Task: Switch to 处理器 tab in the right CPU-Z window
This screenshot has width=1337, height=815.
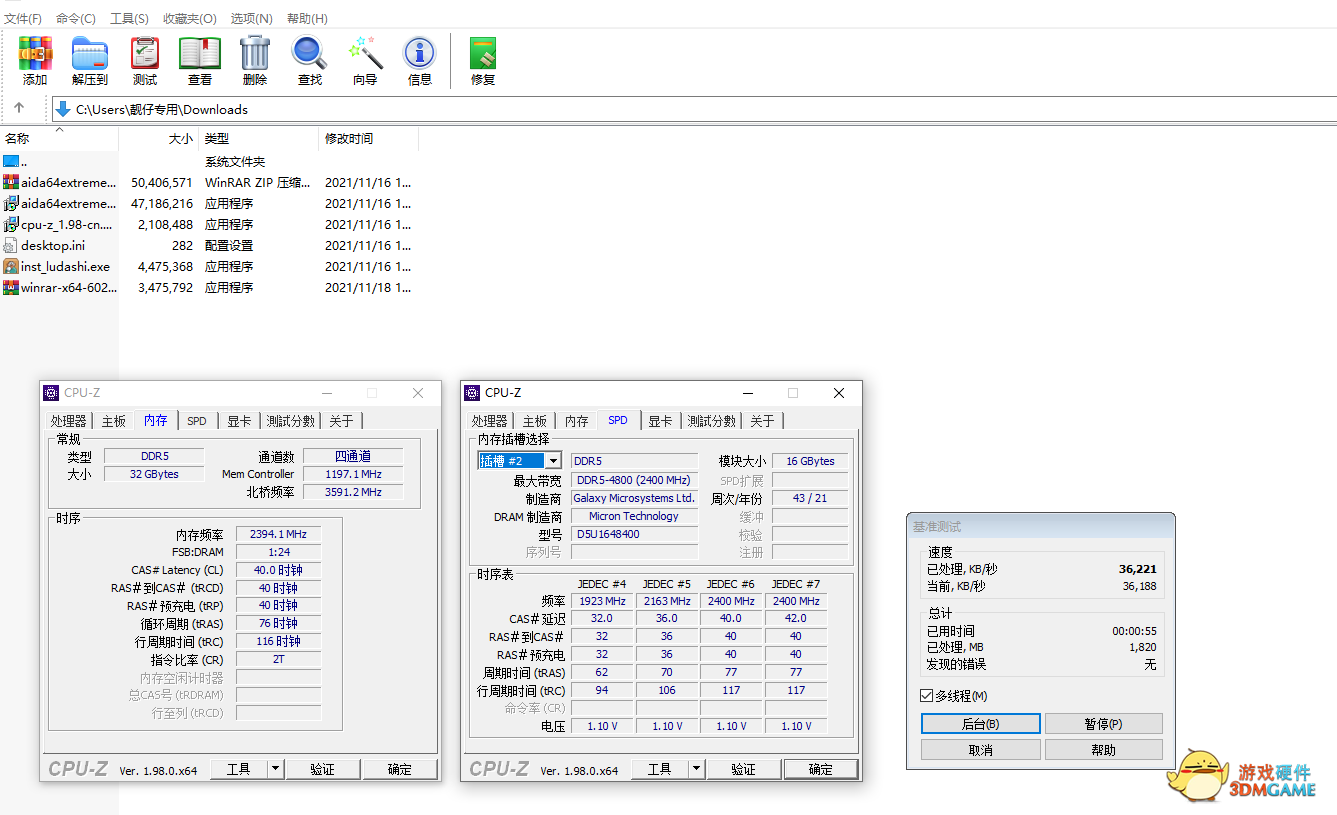Action: (490, 421)
